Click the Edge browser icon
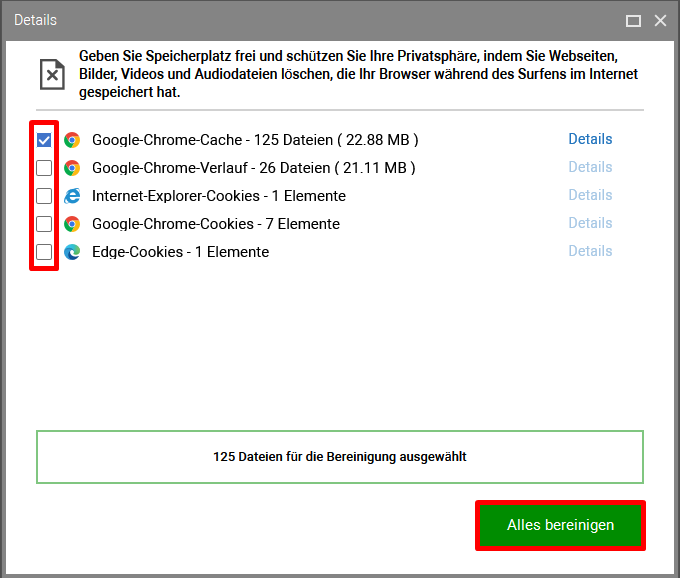This screenshot has height=578, width=680. (x=72, y=252)
